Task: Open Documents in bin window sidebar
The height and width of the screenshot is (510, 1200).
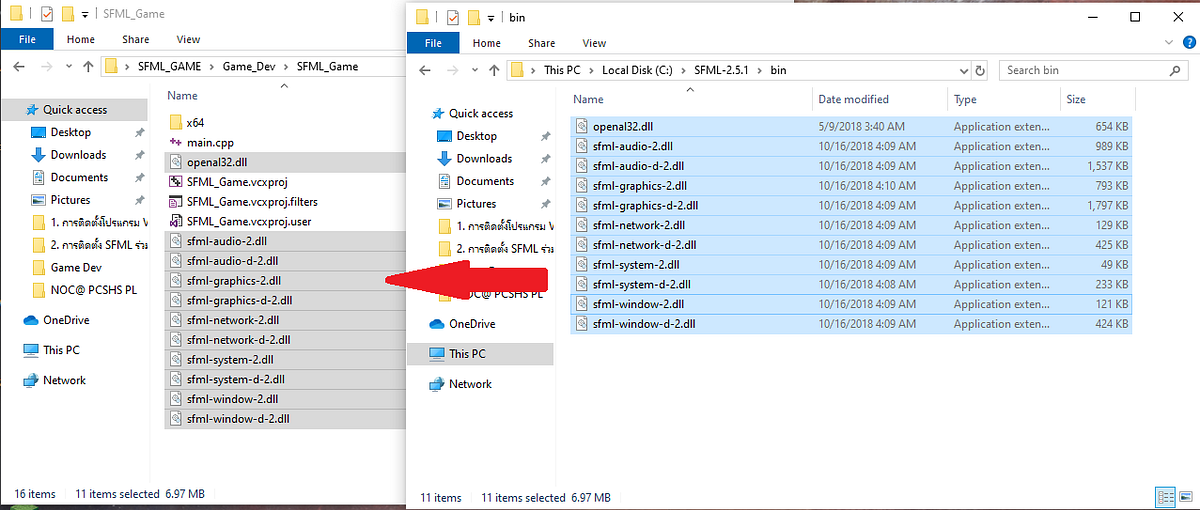Action: tap(485, 181)
